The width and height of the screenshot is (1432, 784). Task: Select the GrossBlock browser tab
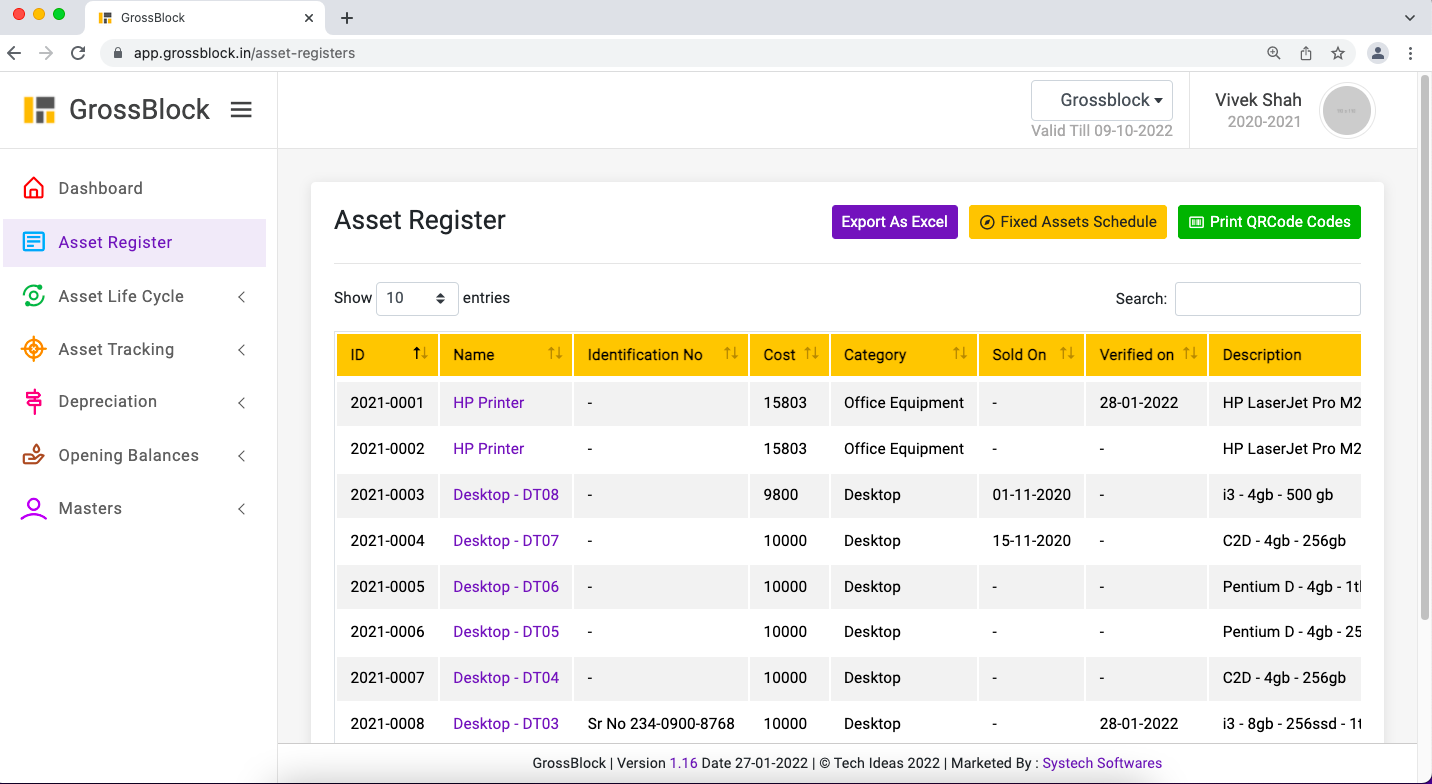pos(200,18)
